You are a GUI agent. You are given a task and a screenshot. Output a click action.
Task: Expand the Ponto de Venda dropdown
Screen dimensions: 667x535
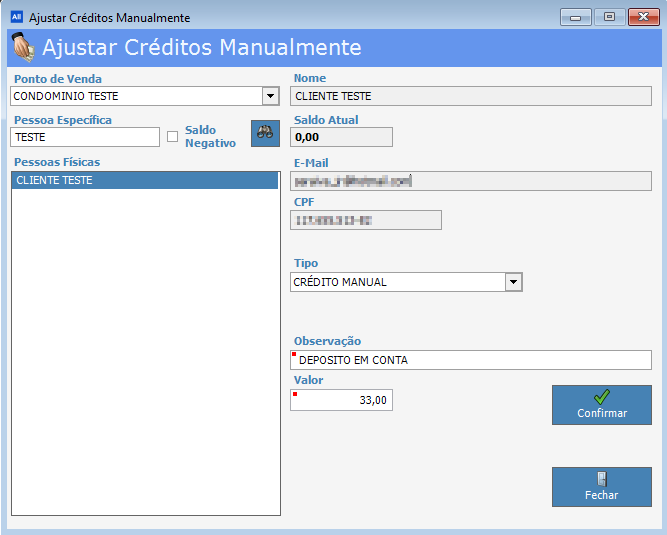tap(270, 96)
